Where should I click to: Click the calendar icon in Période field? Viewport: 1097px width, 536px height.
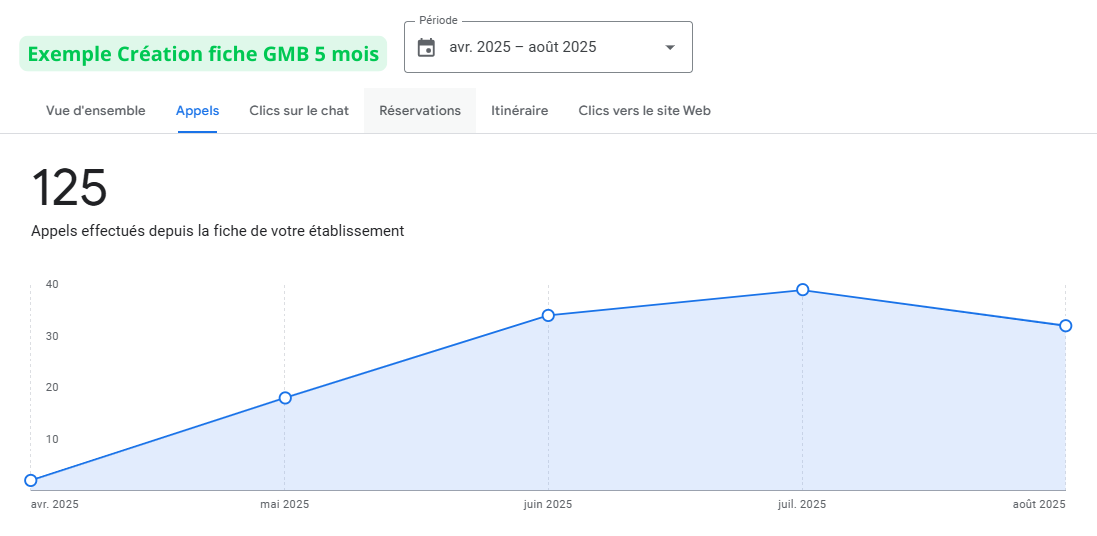pyautogui.click(x=426, y=47)
